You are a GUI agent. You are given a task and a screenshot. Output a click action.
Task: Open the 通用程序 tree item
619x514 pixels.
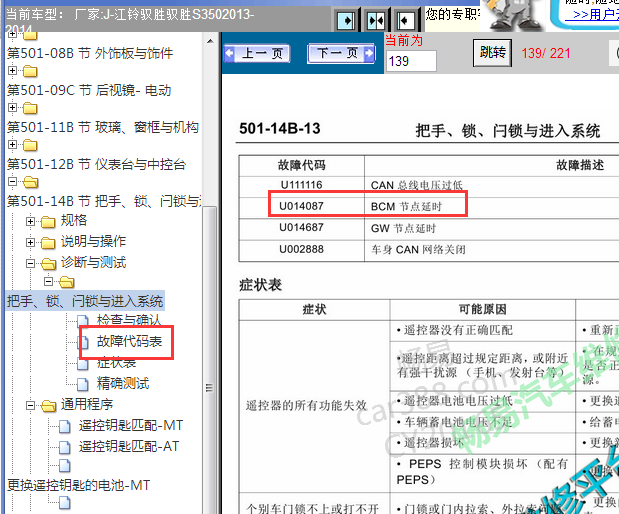[x=86, y=404]
